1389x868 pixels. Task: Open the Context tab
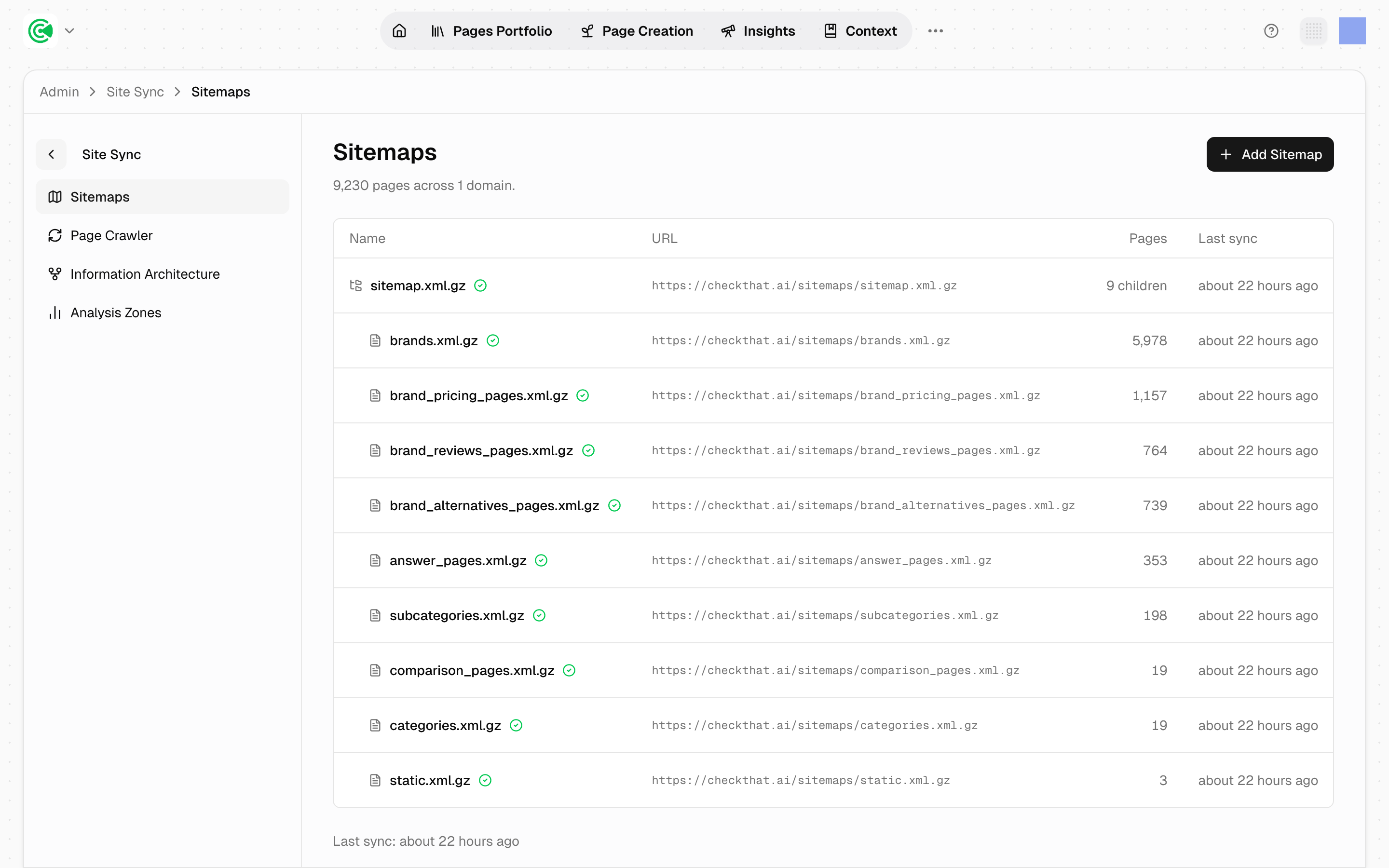coord(860,31)
